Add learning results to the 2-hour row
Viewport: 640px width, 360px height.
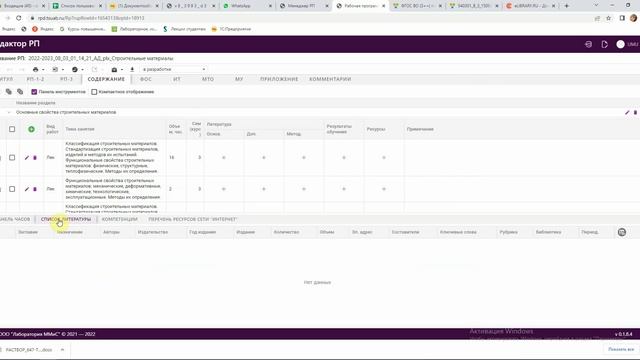(x=344, y=189)
